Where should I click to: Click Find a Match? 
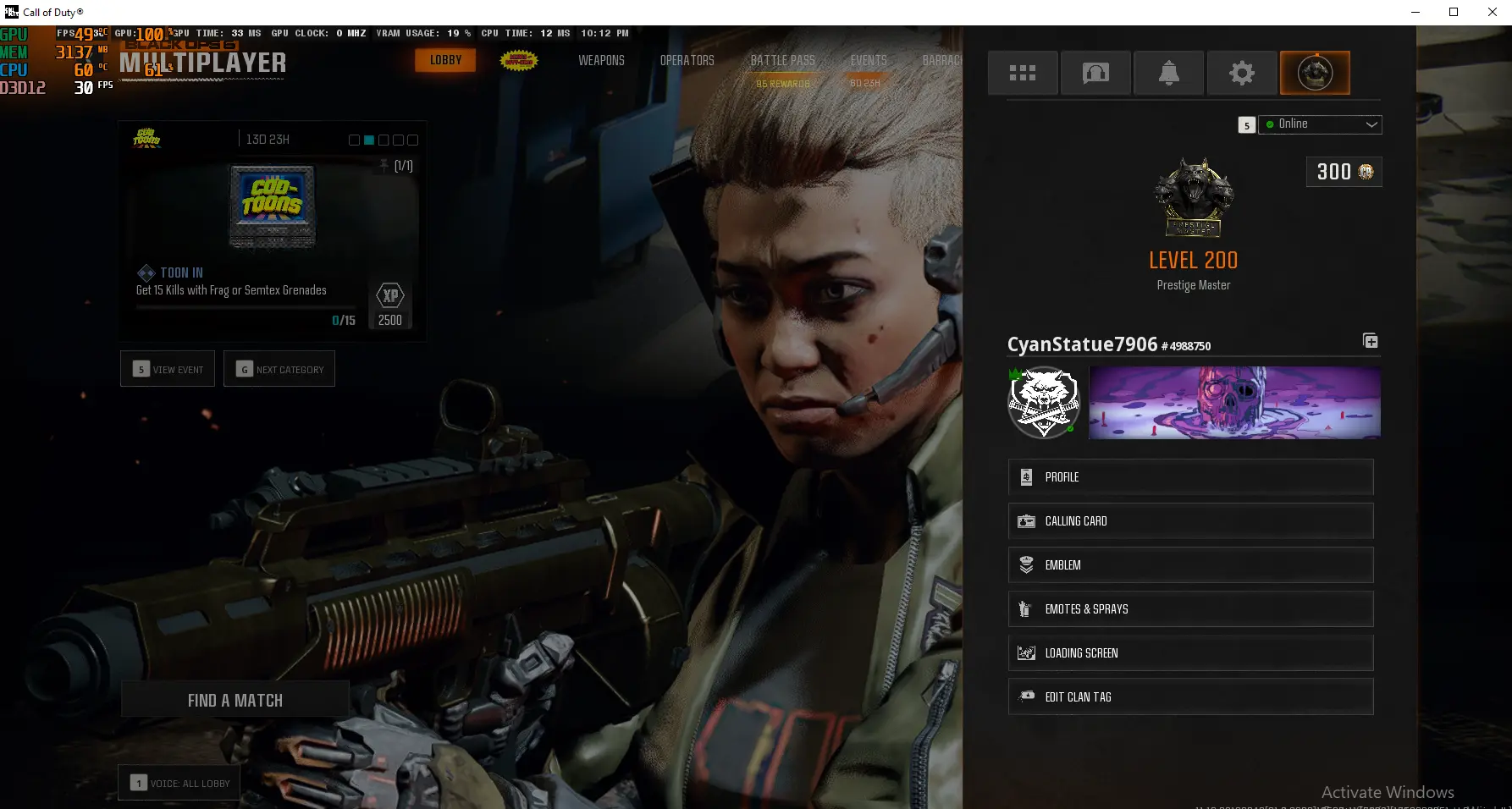pyautogui.click(x=235, y=700)
